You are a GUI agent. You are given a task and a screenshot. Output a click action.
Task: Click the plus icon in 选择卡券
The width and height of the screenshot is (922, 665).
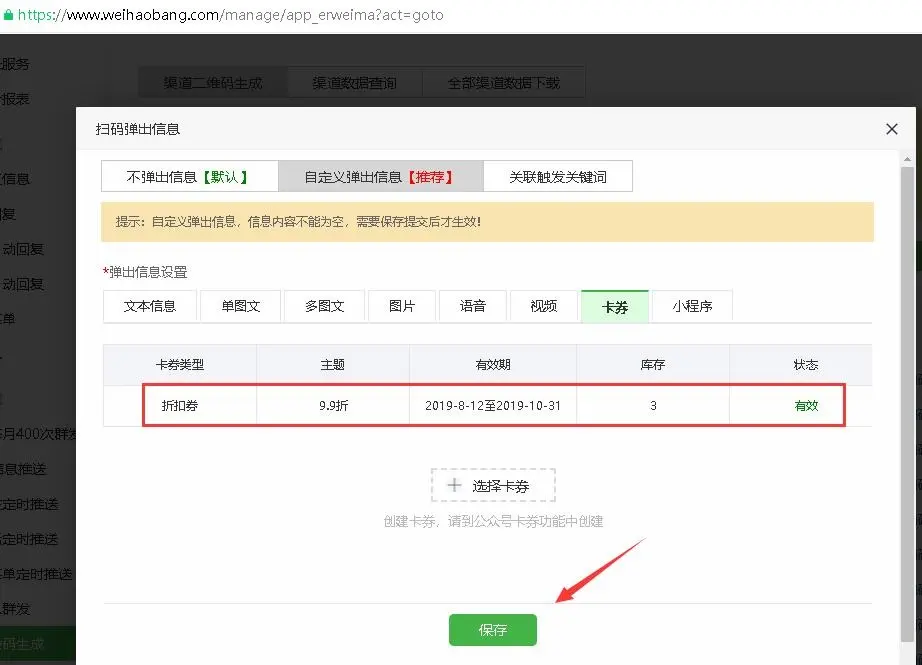[454, 485]
